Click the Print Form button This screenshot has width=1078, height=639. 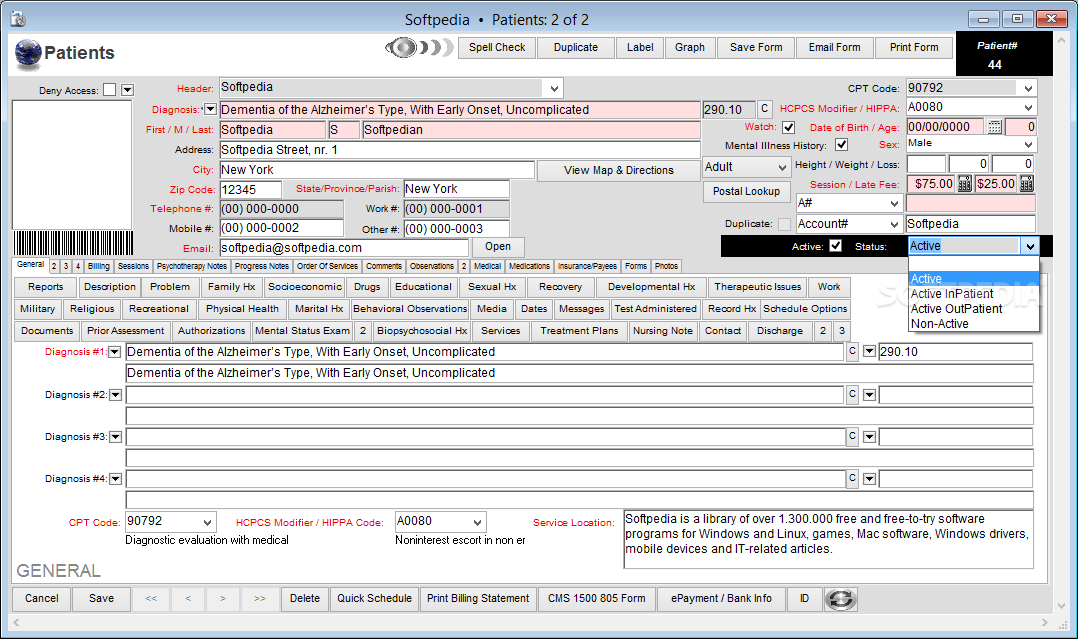[914, 47]
